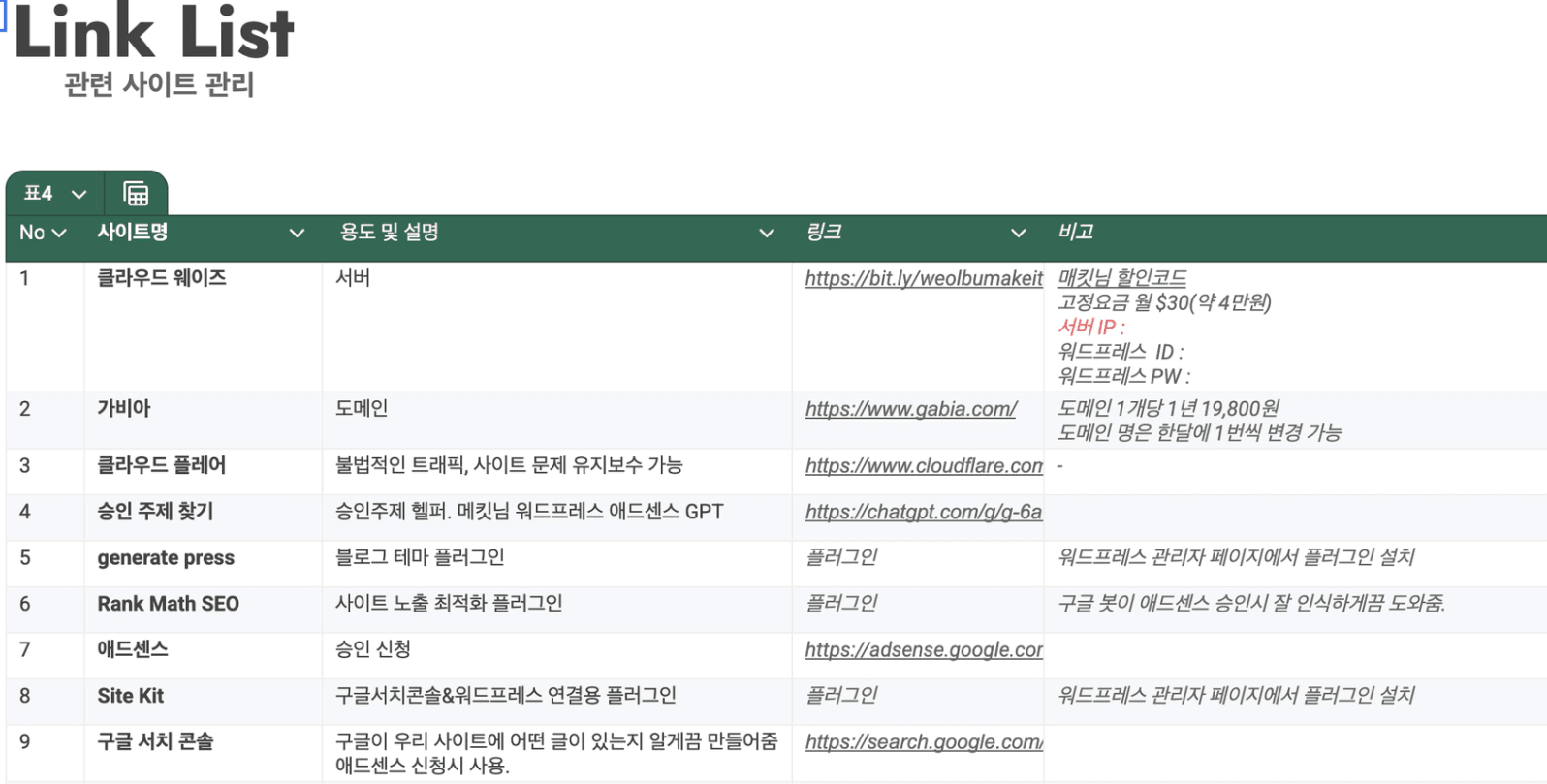
Task: Open the No column filter dropdown
Action: click(x=59, y=233)
